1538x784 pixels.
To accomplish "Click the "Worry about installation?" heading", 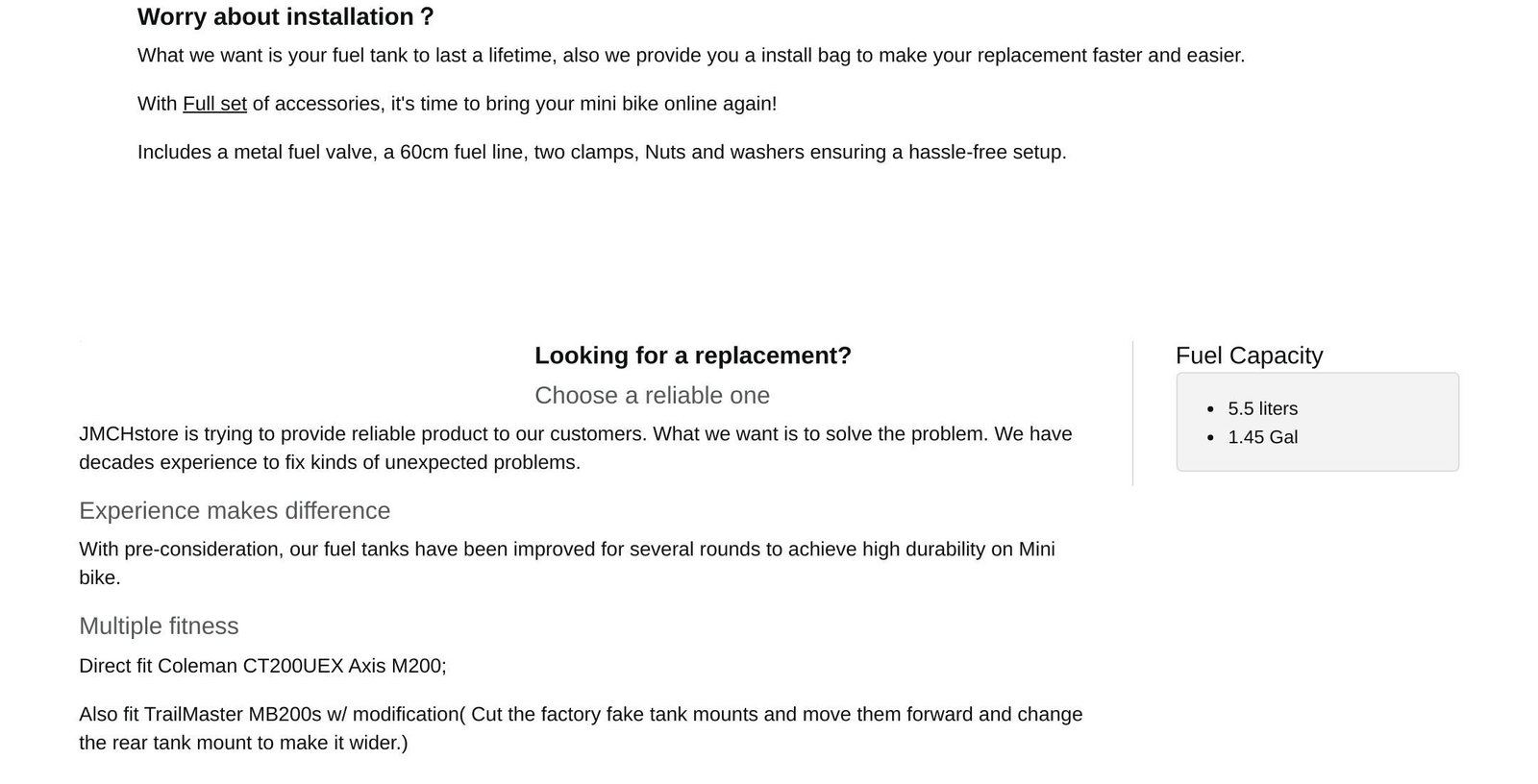I will pos(285,17).
